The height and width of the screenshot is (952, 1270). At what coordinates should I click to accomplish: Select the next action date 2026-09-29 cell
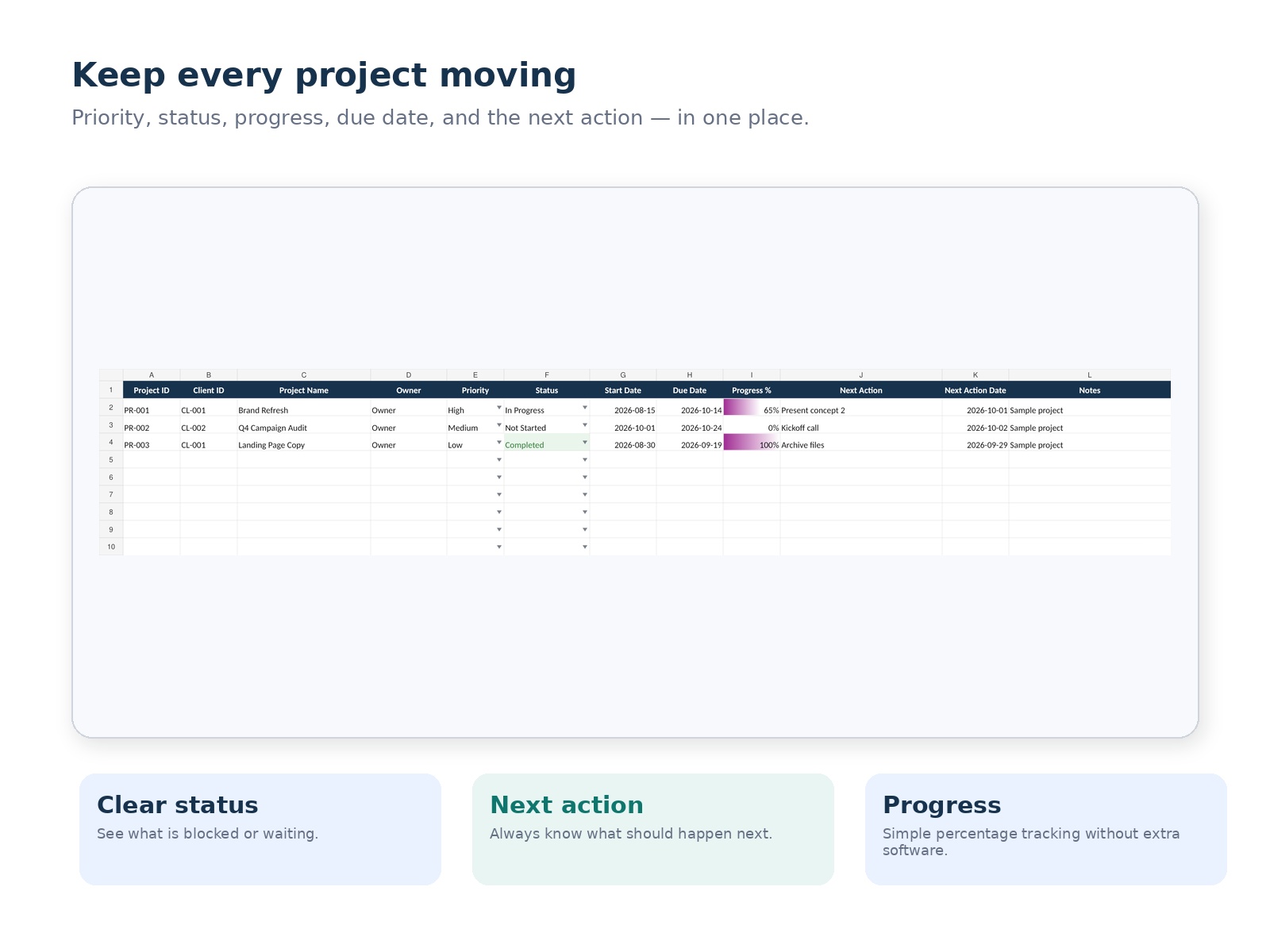(976, 443)
